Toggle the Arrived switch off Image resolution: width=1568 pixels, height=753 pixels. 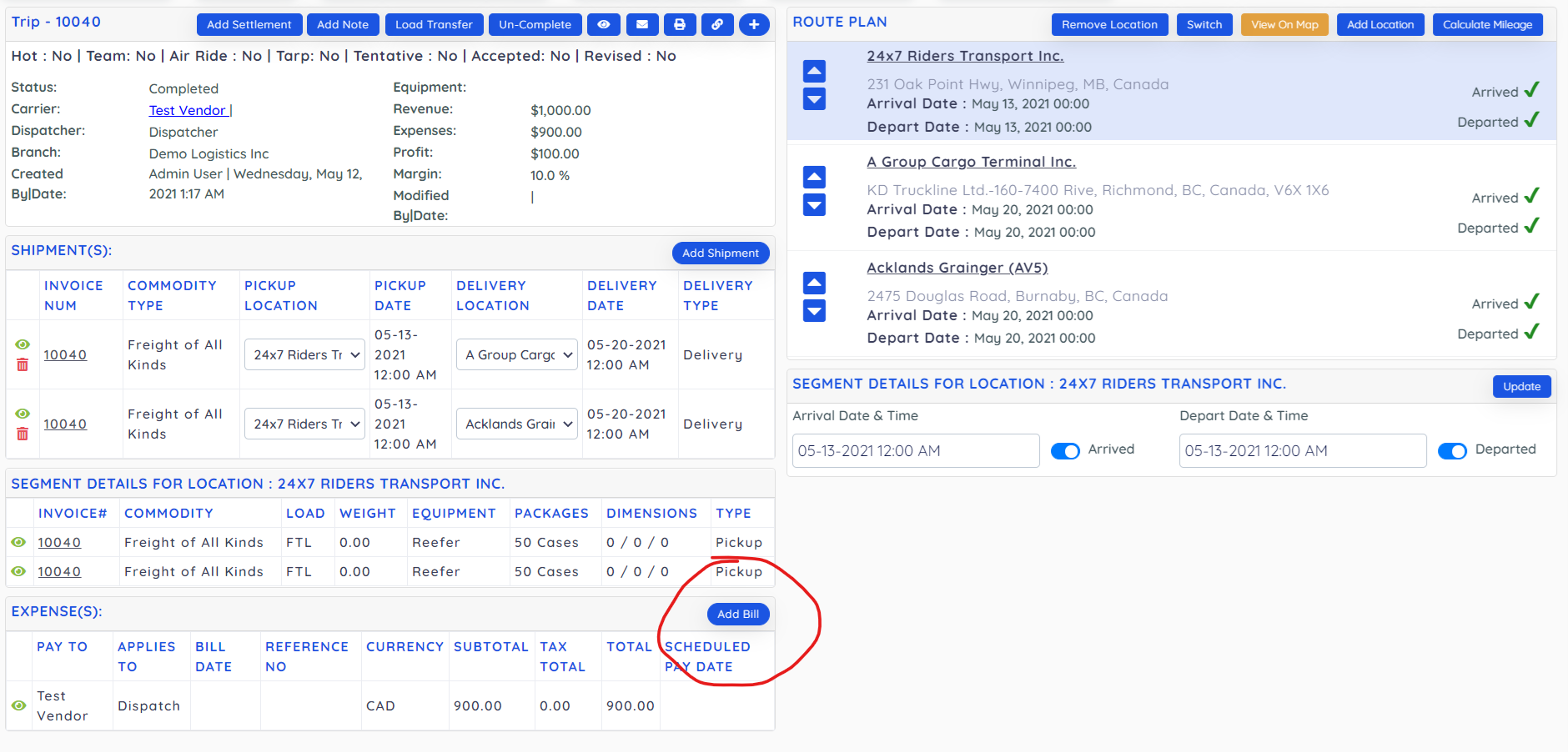click(1065, 451)
